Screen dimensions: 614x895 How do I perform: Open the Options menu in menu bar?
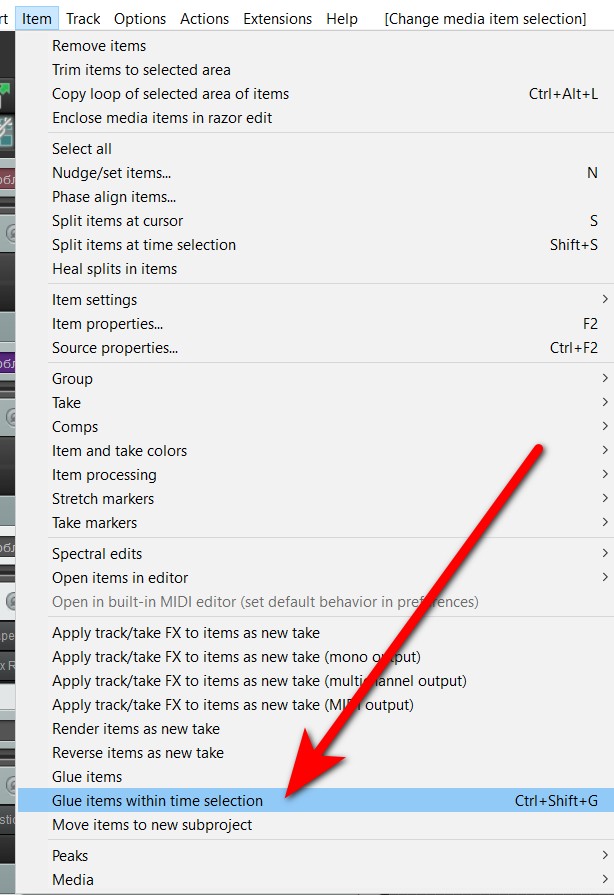click(x=140, y=19)
